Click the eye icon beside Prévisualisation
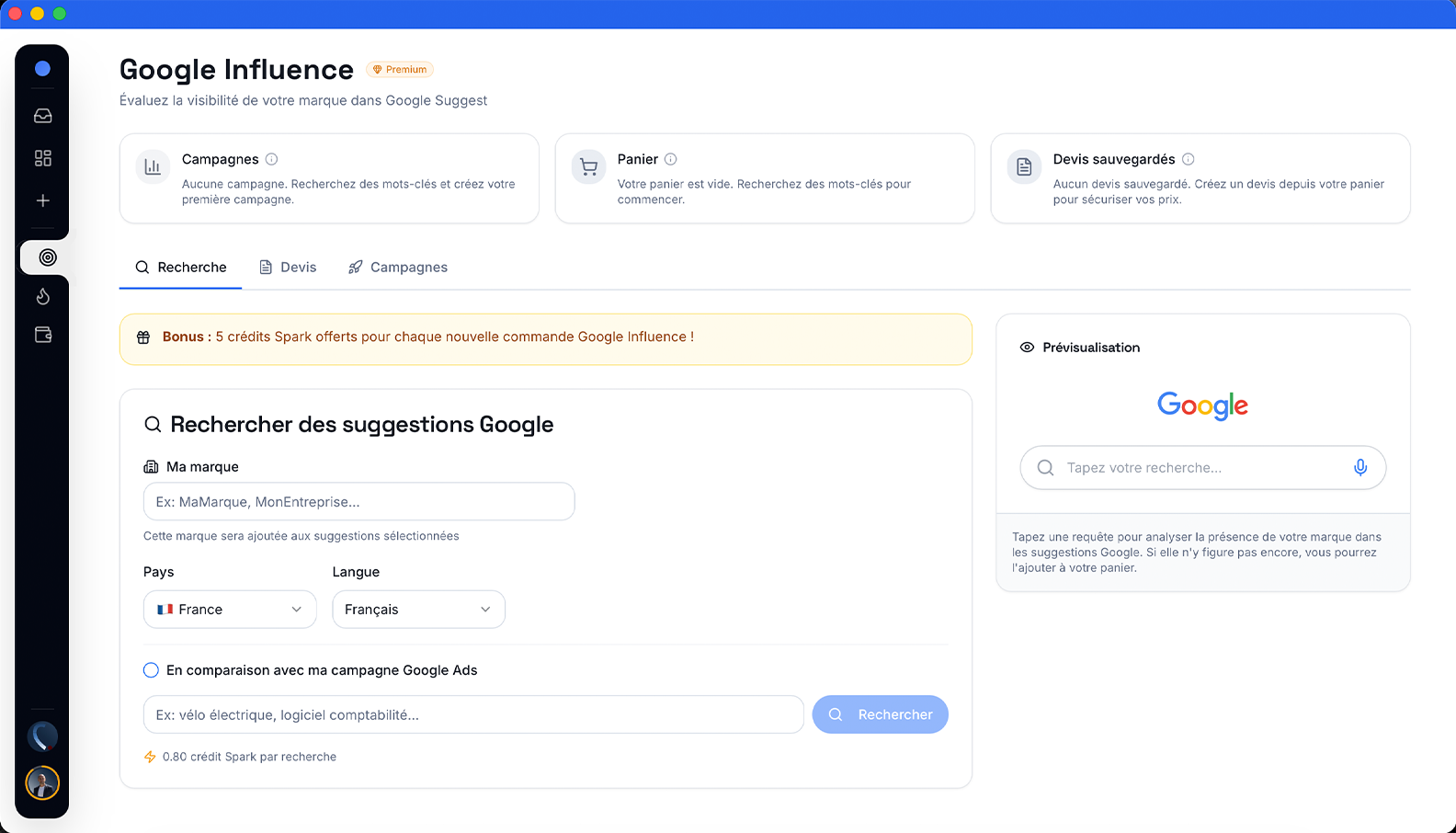1456x833 pixels. [x=1027, y=348]
